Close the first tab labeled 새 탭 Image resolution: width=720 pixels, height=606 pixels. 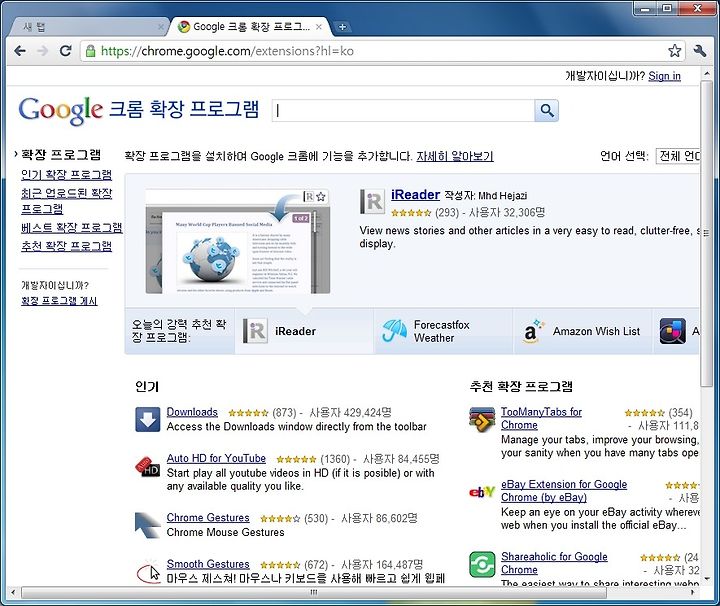pos(161,27)
